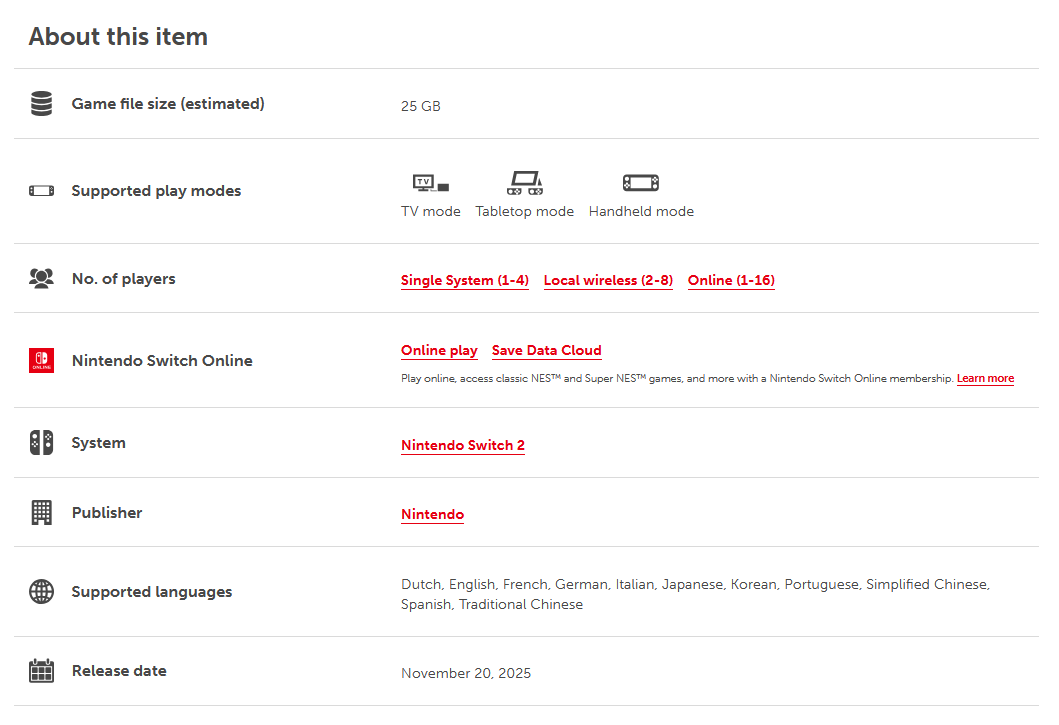
Task: Click Learn more about Nintendo Switch Online
Action: [985, 378]
